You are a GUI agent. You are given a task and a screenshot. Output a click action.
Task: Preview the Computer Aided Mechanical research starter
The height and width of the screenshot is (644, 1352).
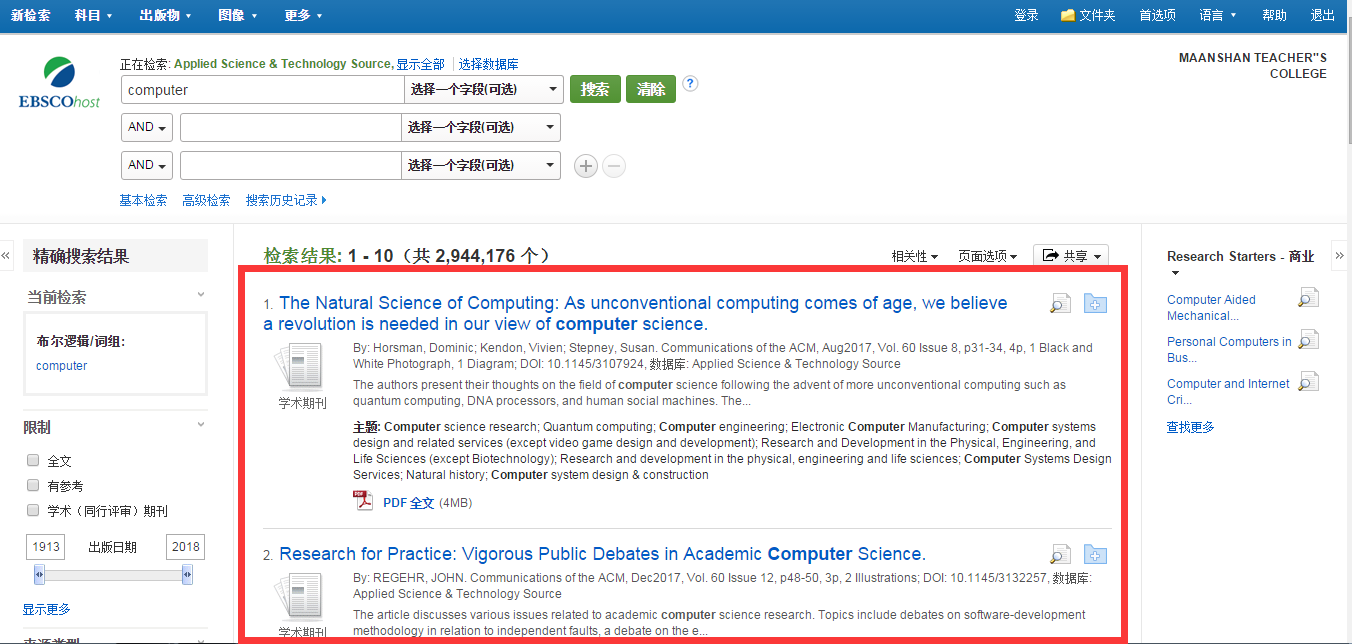point(1308,298)
